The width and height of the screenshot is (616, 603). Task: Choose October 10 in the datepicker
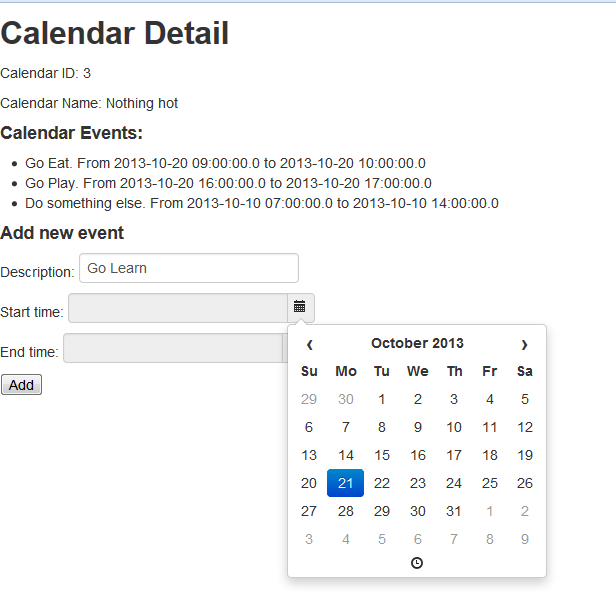(x=454, y=427)
